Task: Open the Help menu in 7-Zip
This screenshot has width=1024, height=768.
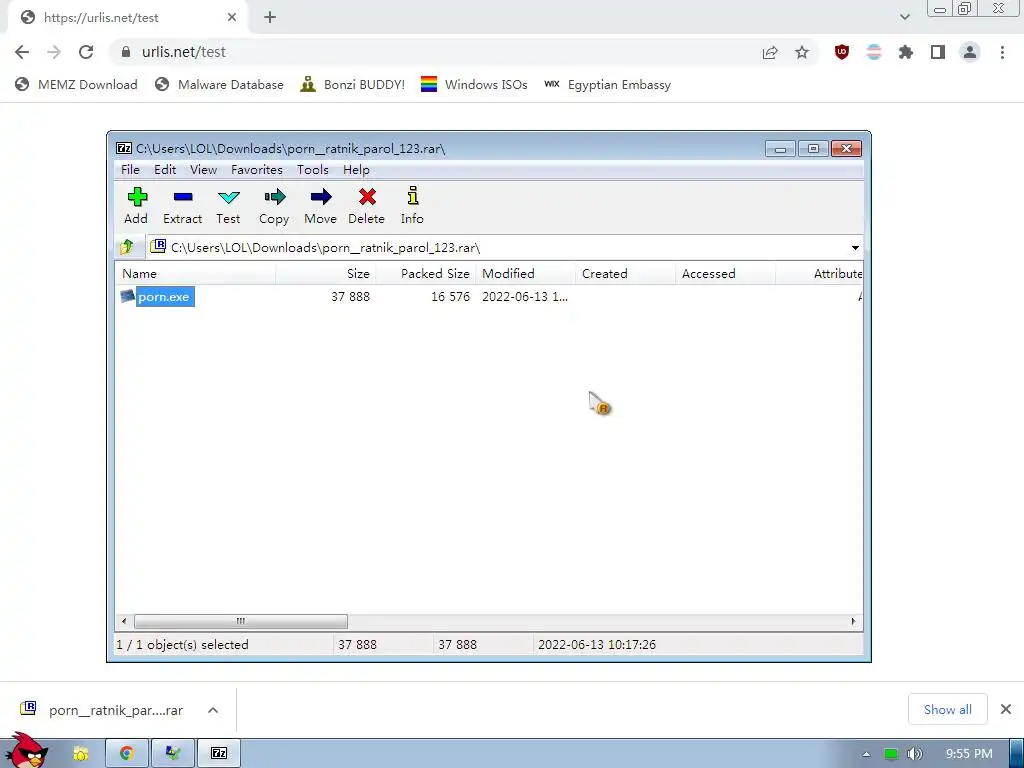Action: click(356, 170)
